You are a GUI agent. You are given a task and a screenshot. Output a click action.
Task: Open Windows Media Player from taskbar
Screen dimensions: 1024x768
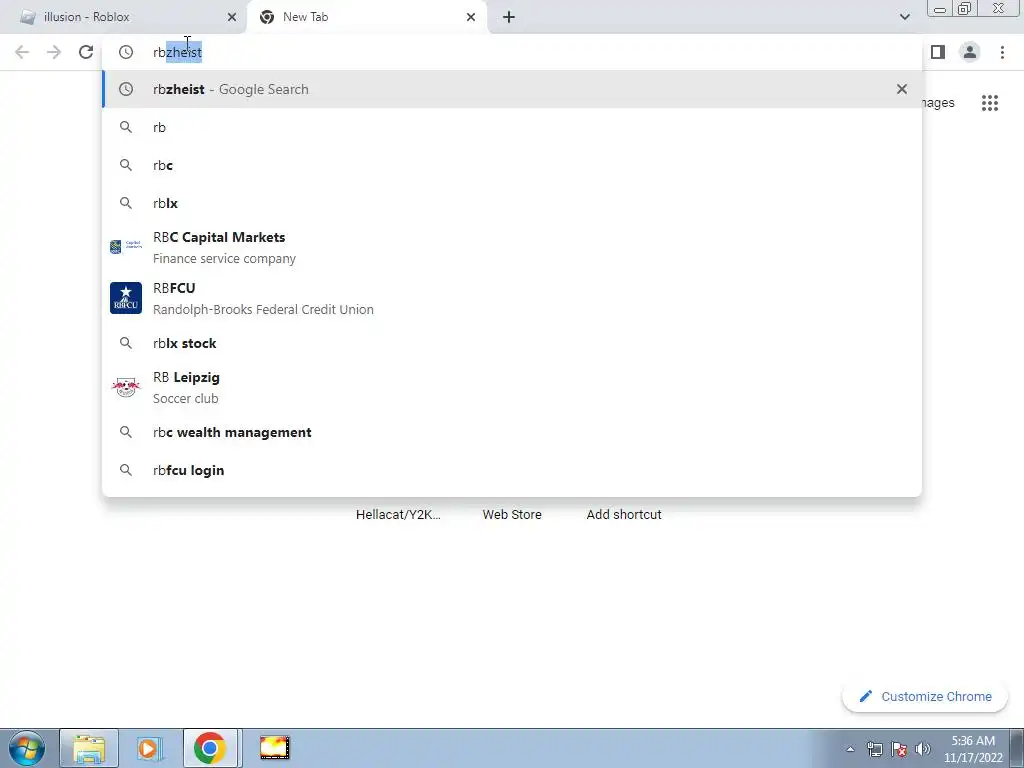coord(150,748)
